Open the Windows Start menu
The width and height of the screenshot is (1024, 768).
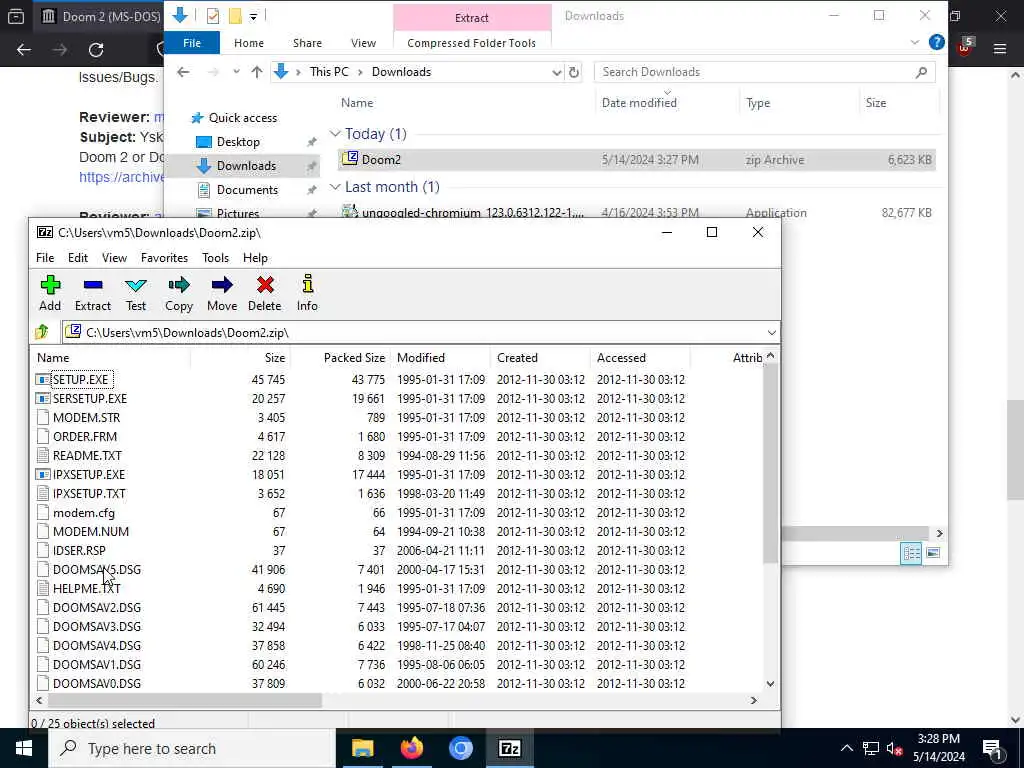(24, 748)
